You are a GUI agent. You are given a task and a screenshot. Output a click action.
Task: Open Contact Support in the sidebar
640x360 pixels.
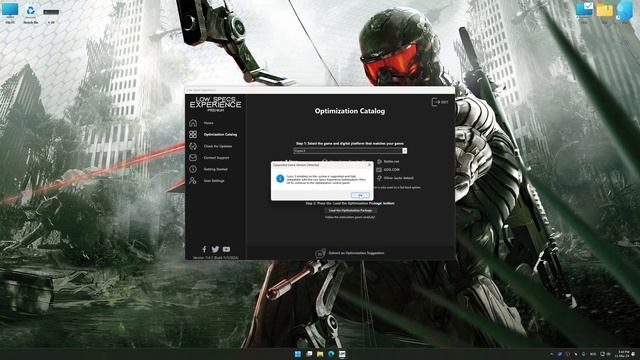216,158
